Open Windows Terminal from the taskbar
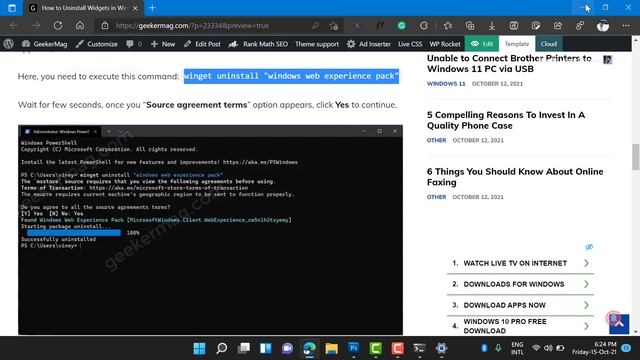The width and height of the screenshot is (640, 360). point(419,348)
